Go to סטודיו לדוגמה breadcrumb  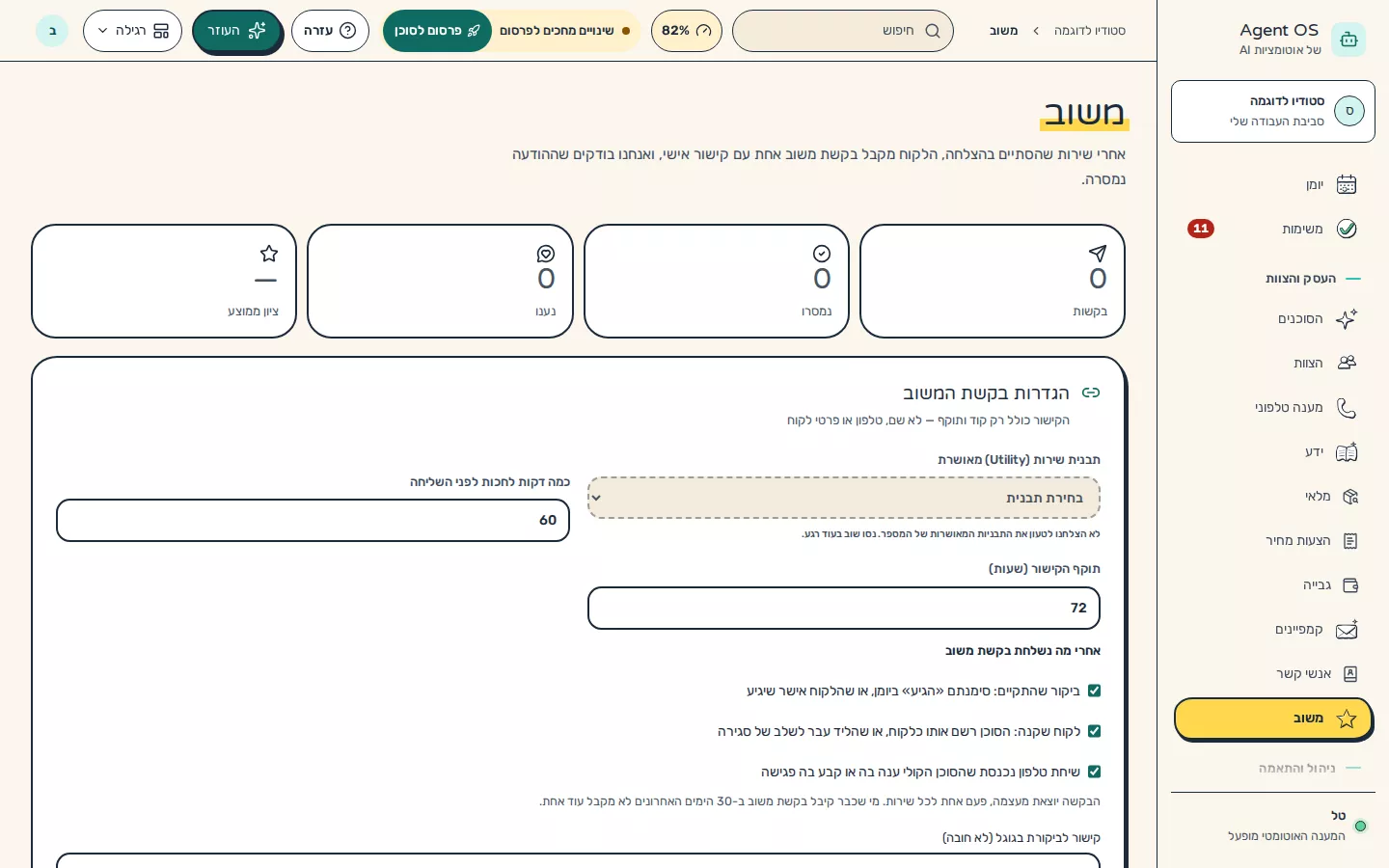click(1090, 31)
